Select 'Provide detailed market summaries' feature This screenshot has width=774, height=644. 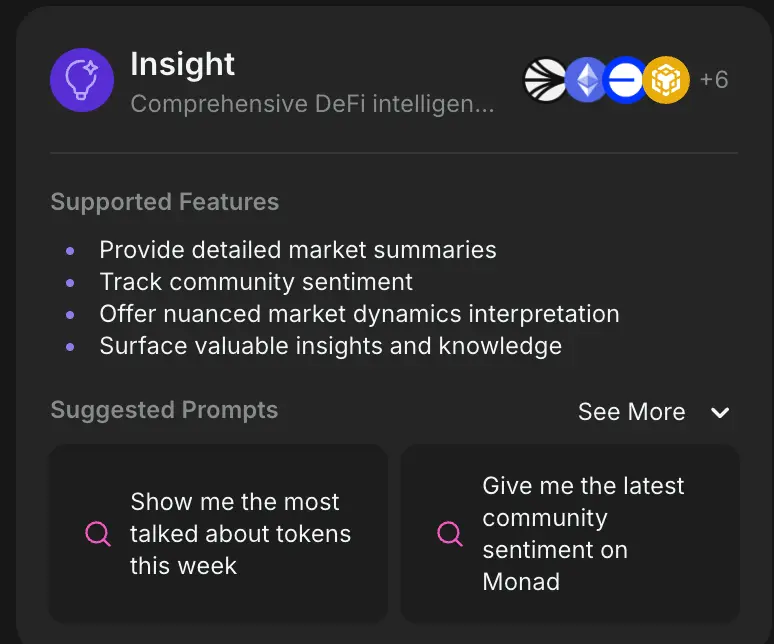pos(298,250)
